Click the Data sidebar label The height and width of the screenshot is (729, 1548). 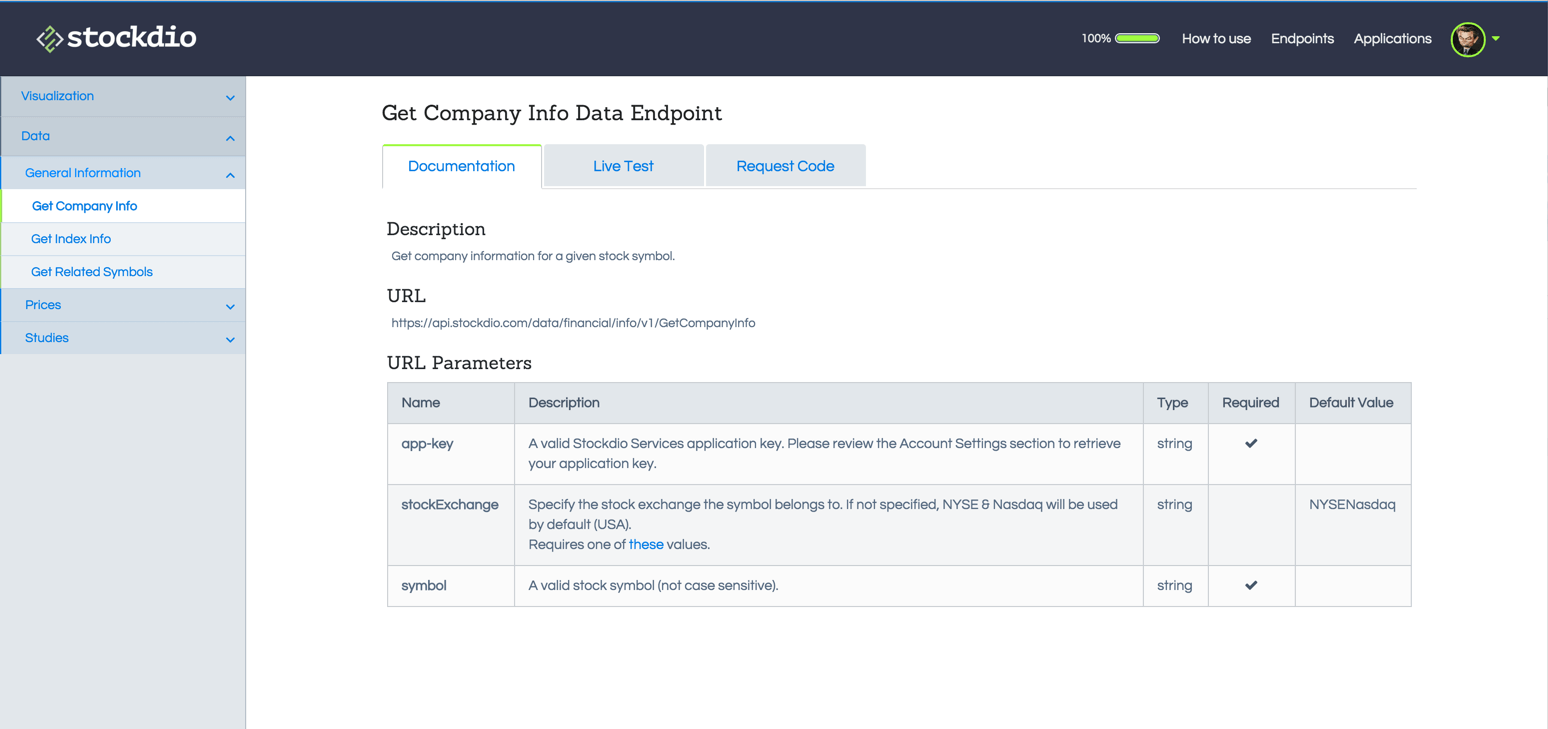coord(35,136)
